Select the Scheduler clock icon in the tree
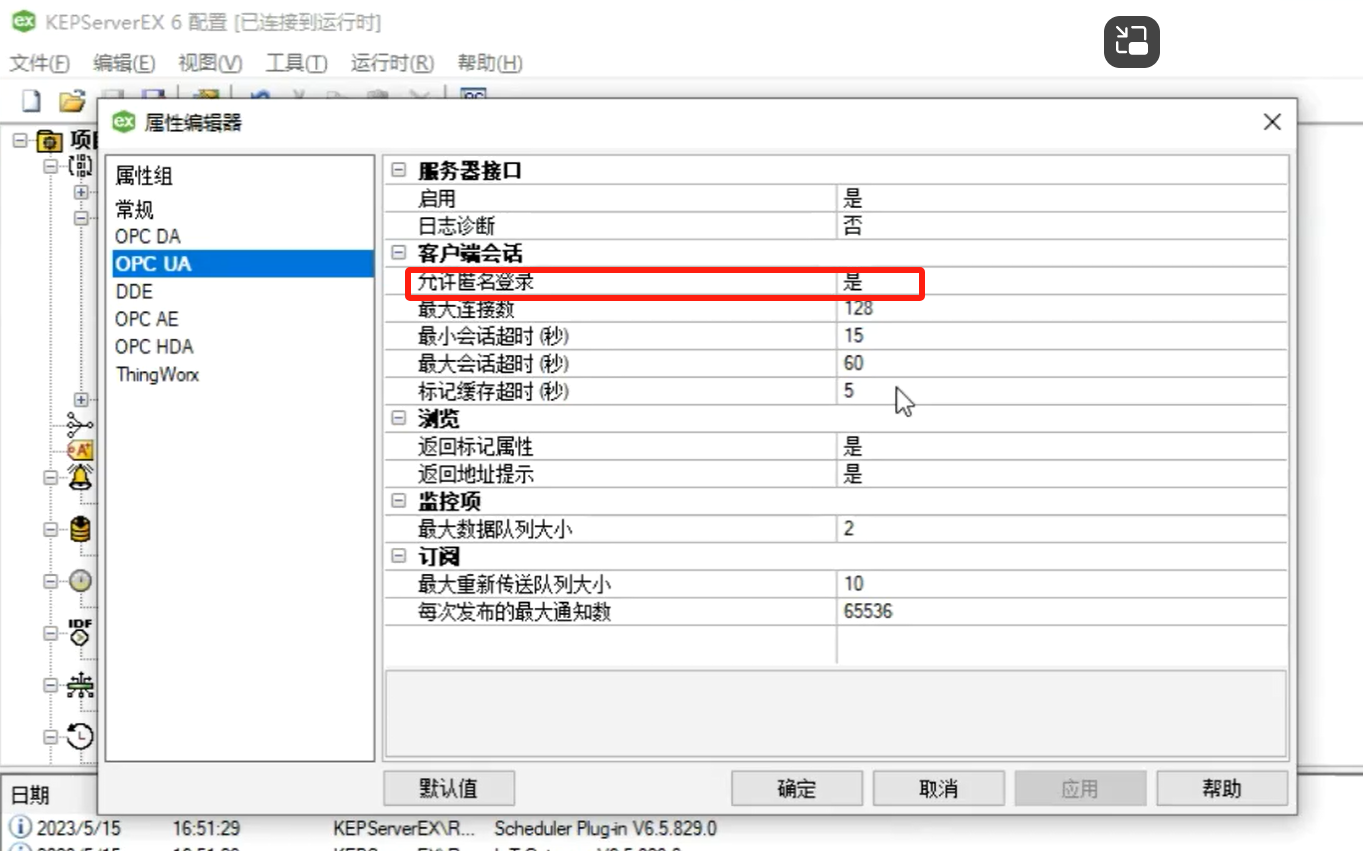This screenshot has width=1363, height=851. tap(80, 737)
